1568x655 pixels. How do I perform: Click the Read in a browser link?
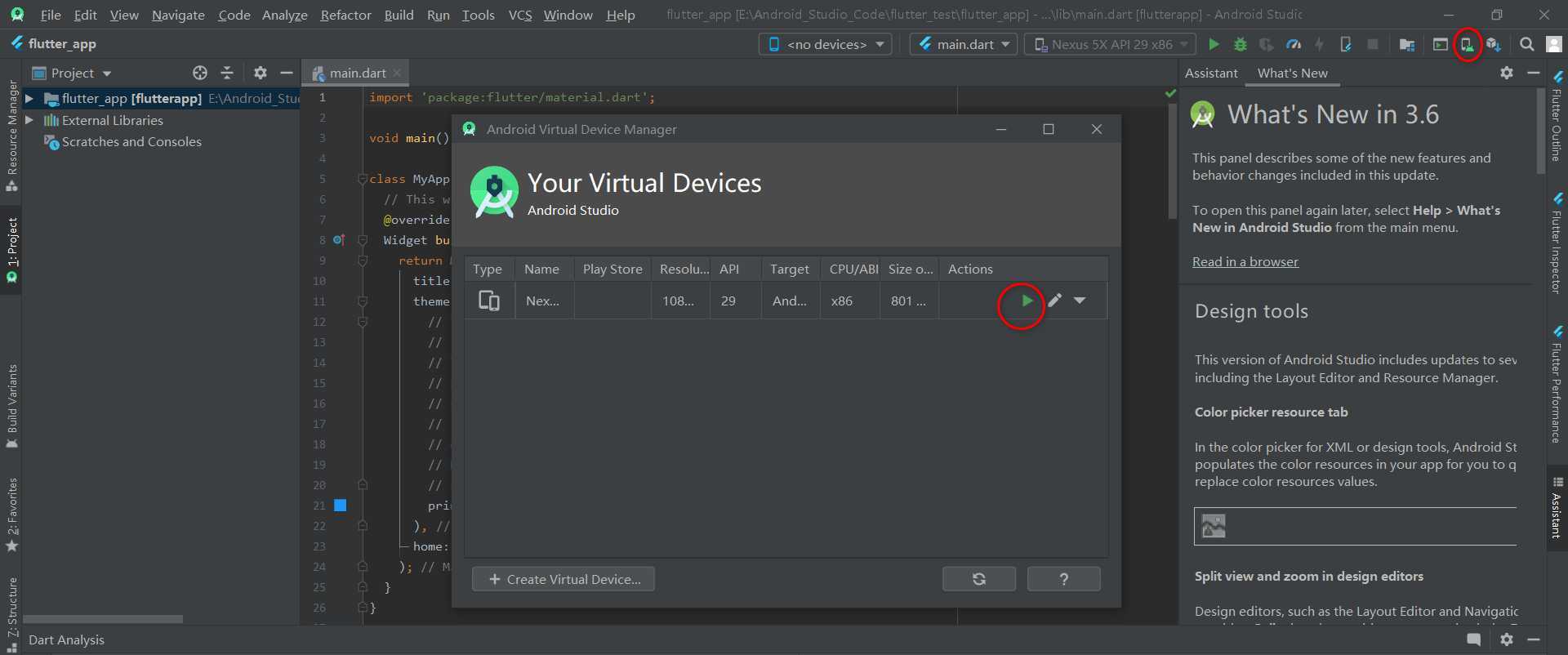point(1245,261)
